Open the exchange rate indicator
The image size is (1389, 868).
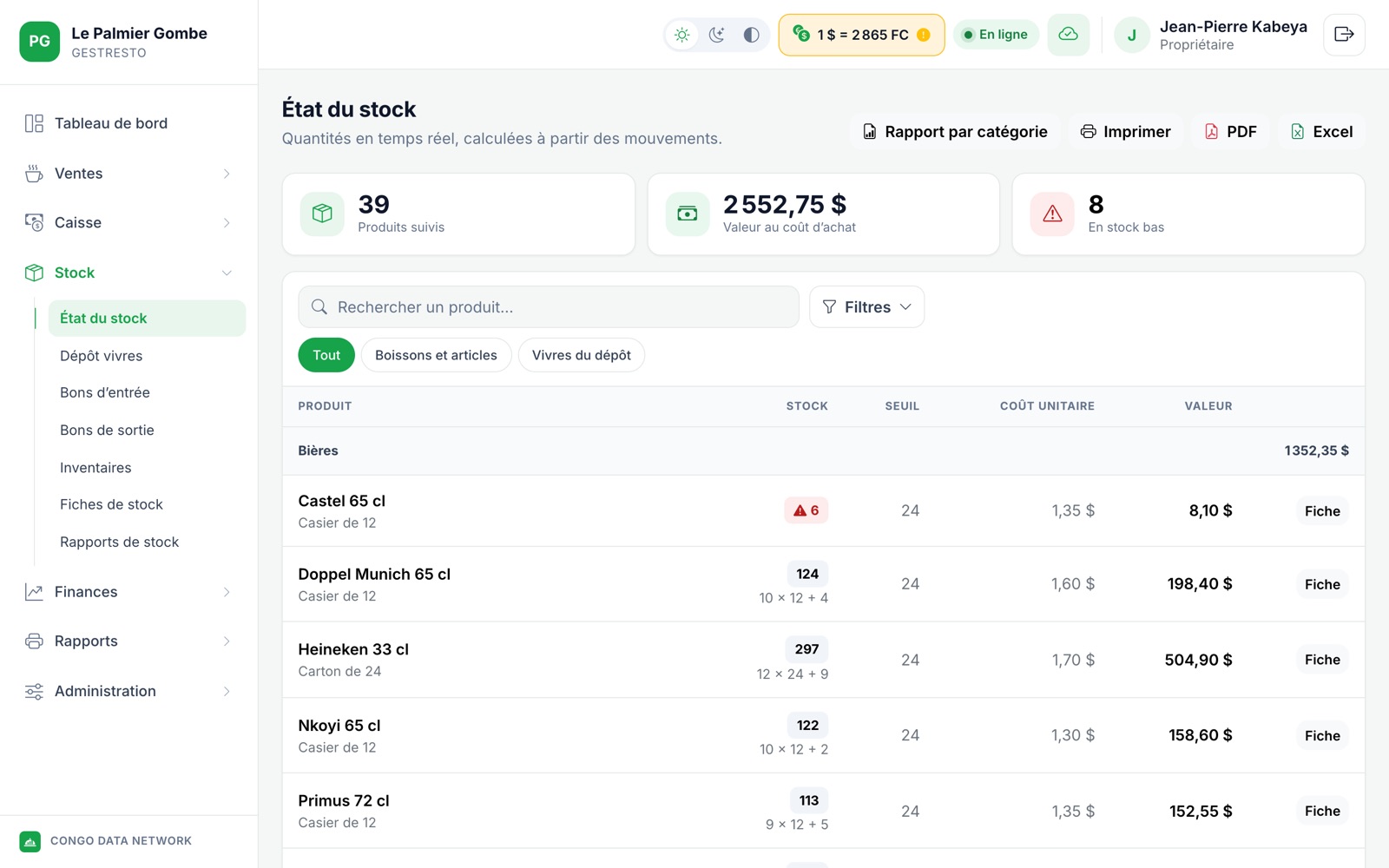click(x=861, y=35)
